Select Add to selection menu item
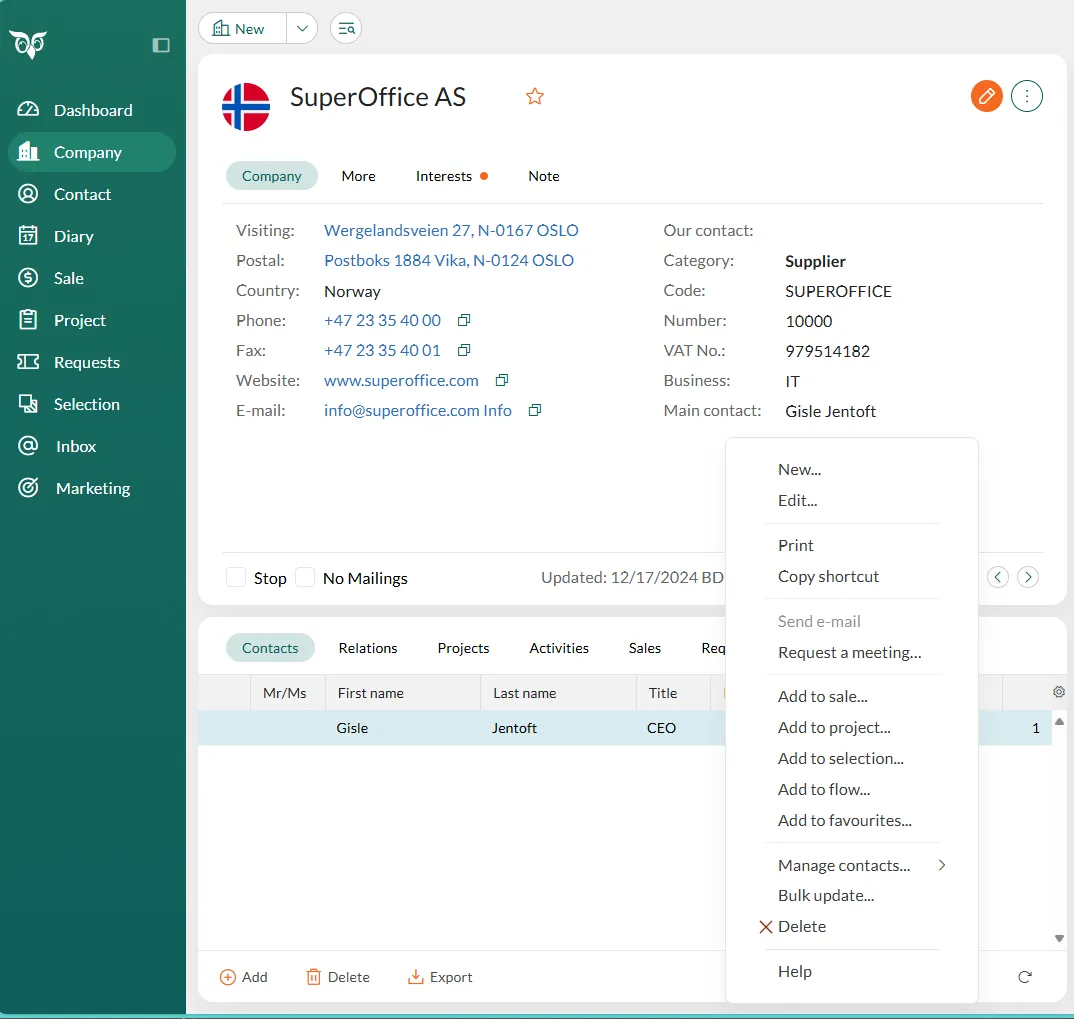1074x1019 pixels. (x=840, y=758)
